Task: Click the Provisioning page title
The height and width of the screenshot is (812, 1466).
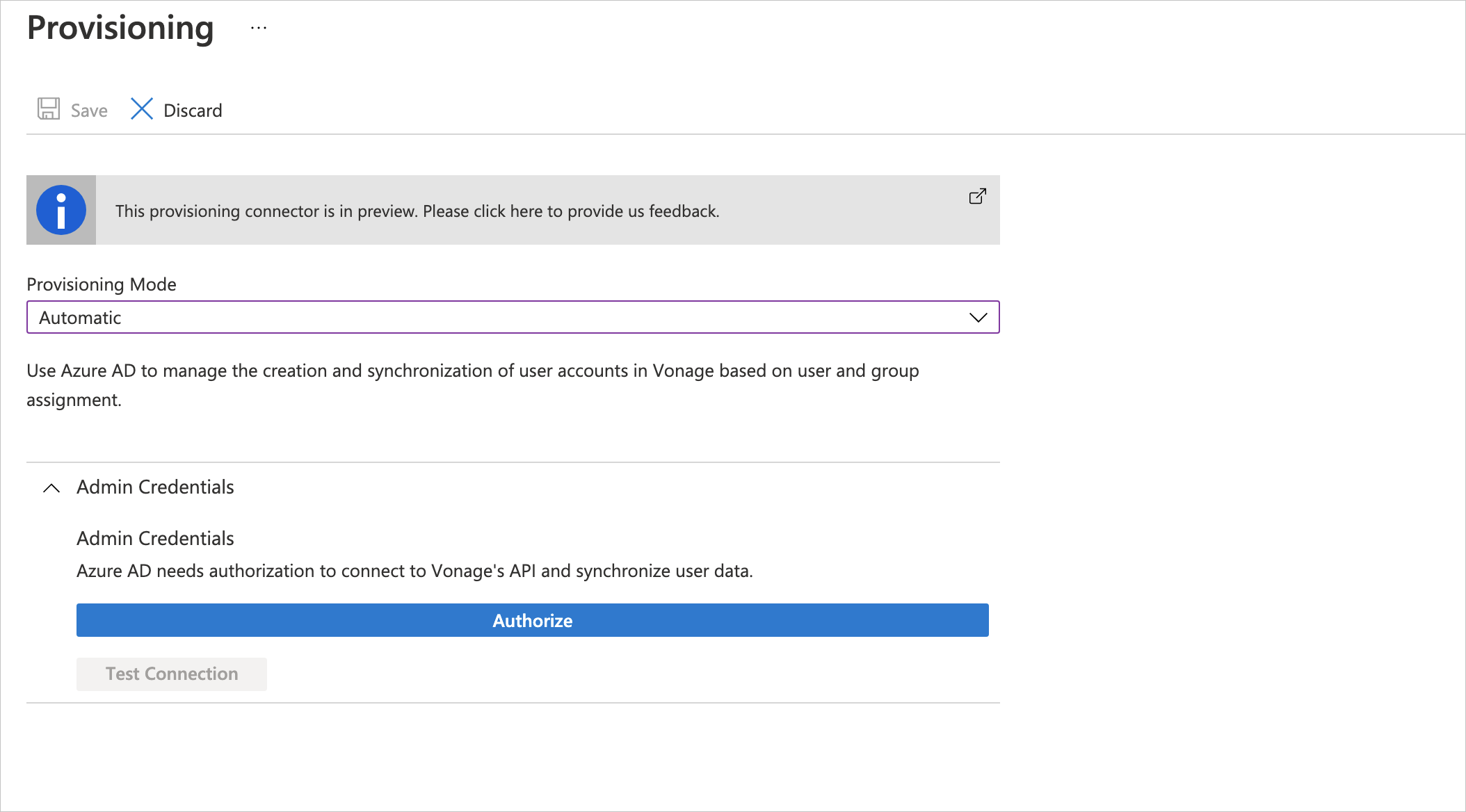Action: [120, 29]
